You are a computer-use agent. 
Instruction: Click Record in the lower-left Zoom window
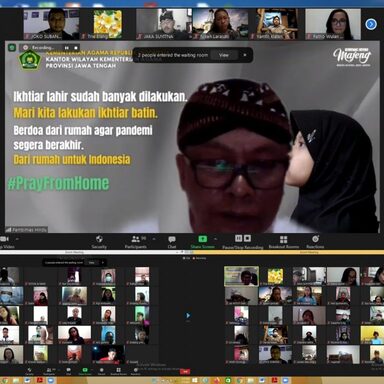pos(101,371)
